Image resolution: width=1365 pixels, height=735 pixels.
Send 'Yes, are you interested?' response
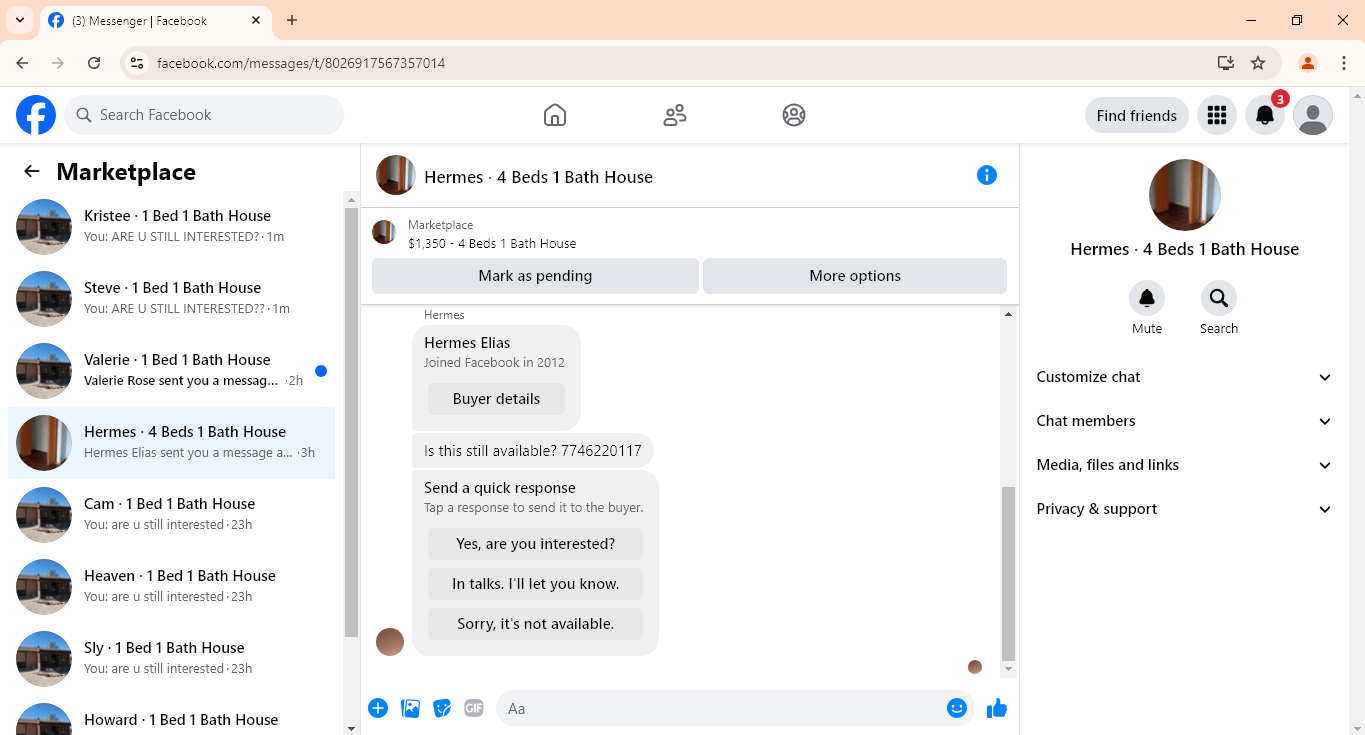pyautogui.click(x=535, y=544)
